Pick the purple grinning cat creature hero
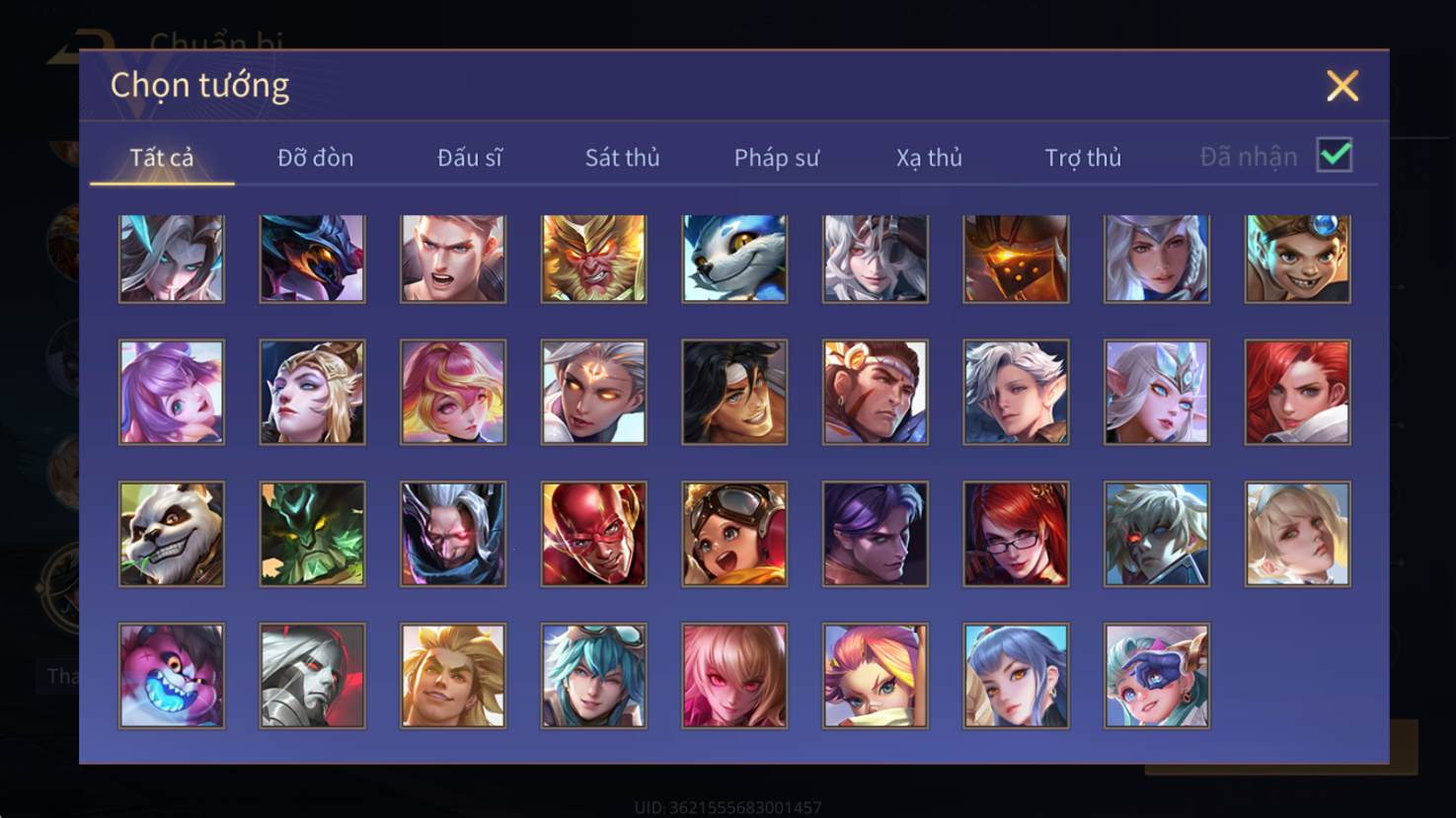 (172, 676)
